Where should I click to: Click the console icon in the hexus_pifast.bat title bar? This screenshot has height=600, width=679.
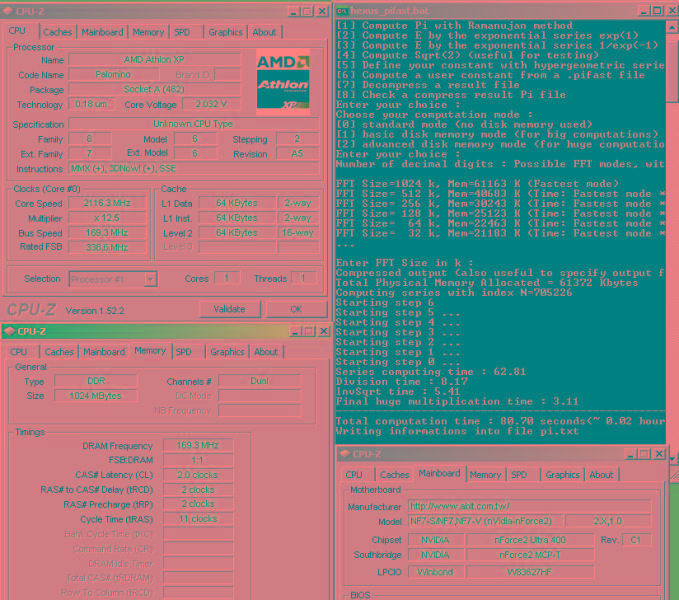pos(342,11)
